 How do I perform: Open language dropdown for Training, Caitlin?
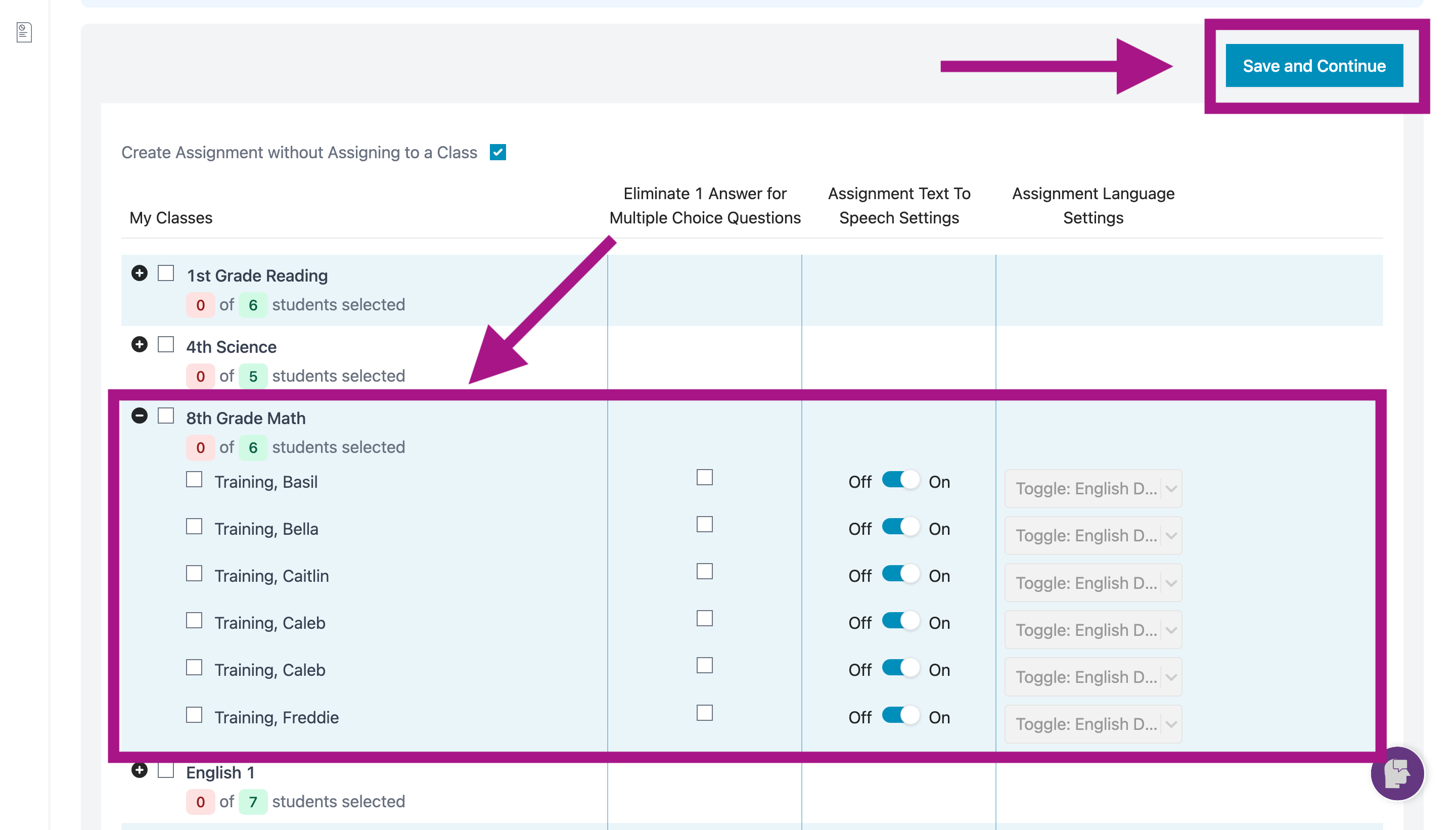coord(1093,583)
